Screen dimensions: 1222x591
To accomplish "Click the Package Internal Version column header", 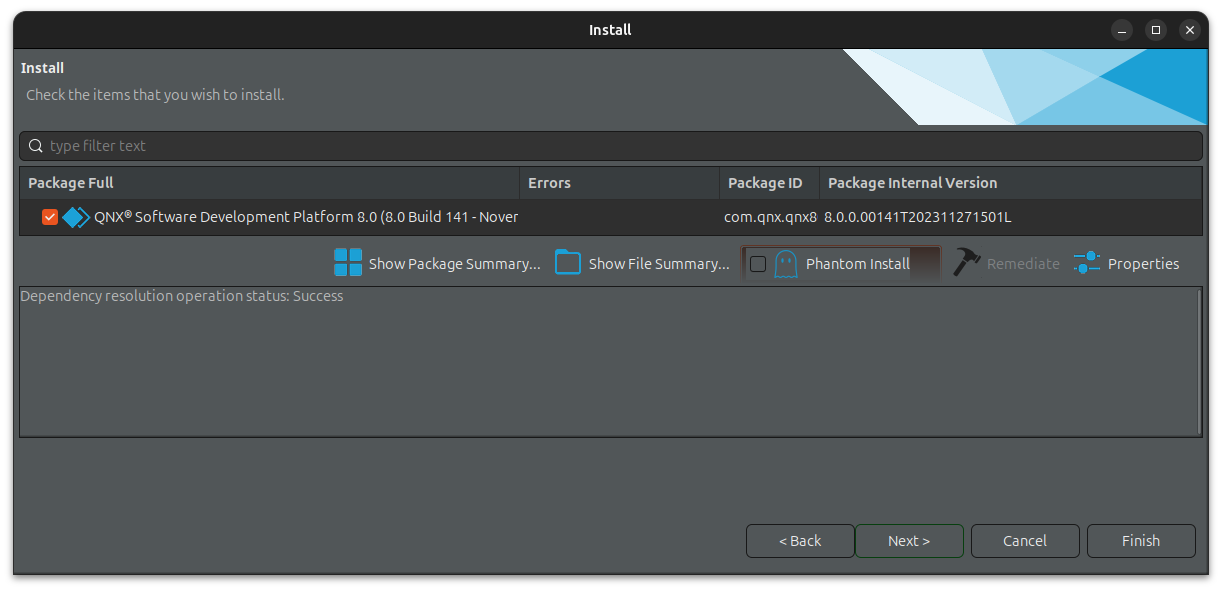I will pos(1010,183).
